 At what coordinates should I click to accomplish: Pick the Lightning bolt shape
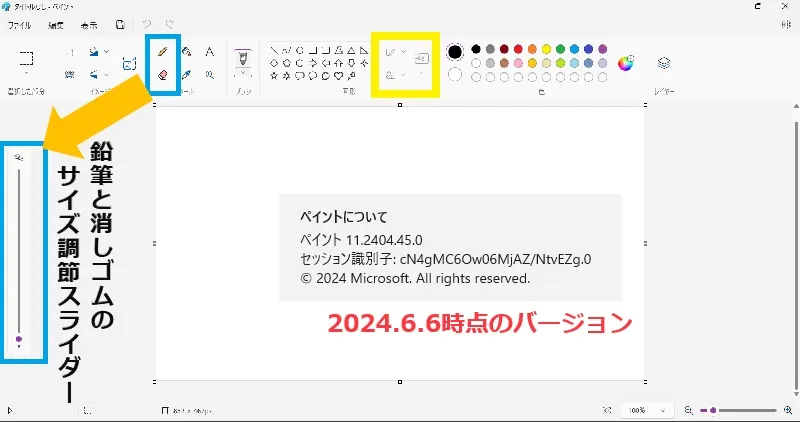pyautogui.click(x=351, y=76)
